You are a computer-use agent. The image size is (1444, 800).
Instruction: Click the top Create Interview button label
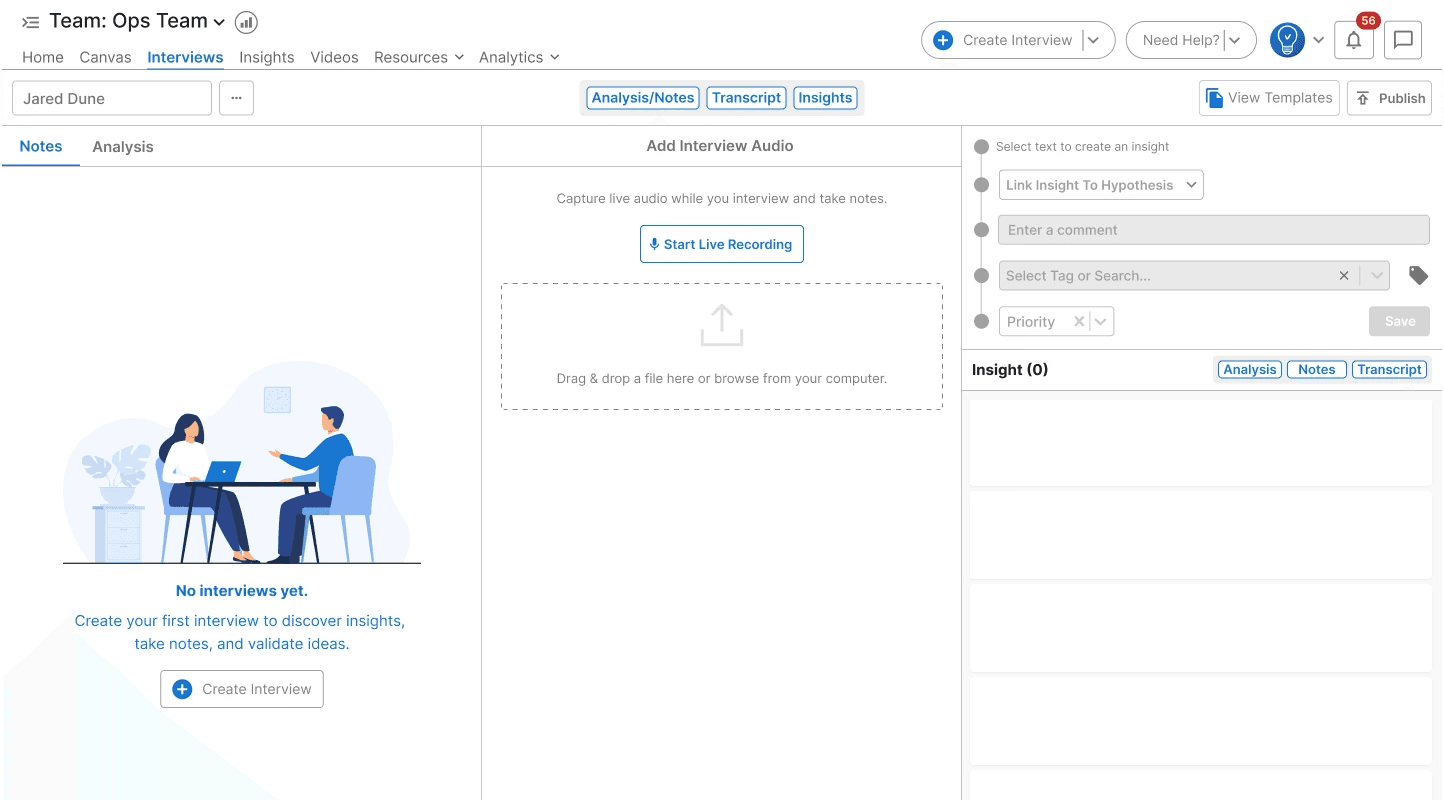(1017, 40)
